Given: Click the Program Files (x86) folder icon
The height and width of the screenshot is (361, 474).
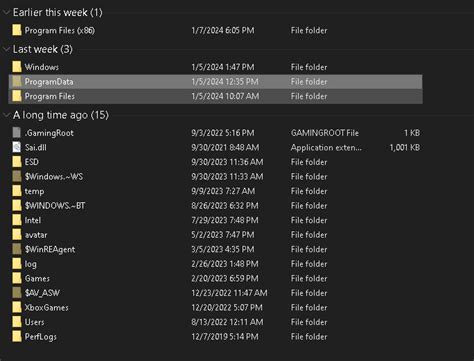Looking at the screenshot, I should tap(17, 30).
